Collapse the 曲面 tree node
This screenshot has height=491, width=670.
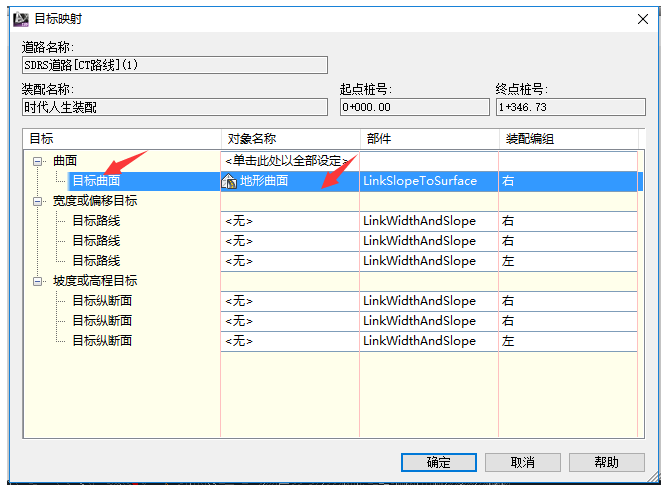coord(38,162)
